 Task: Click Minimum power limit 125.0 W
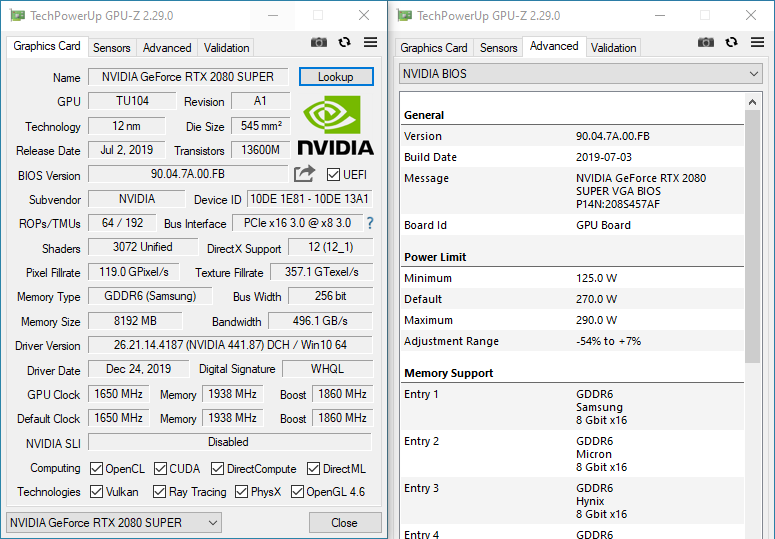[x=596, y=278]
